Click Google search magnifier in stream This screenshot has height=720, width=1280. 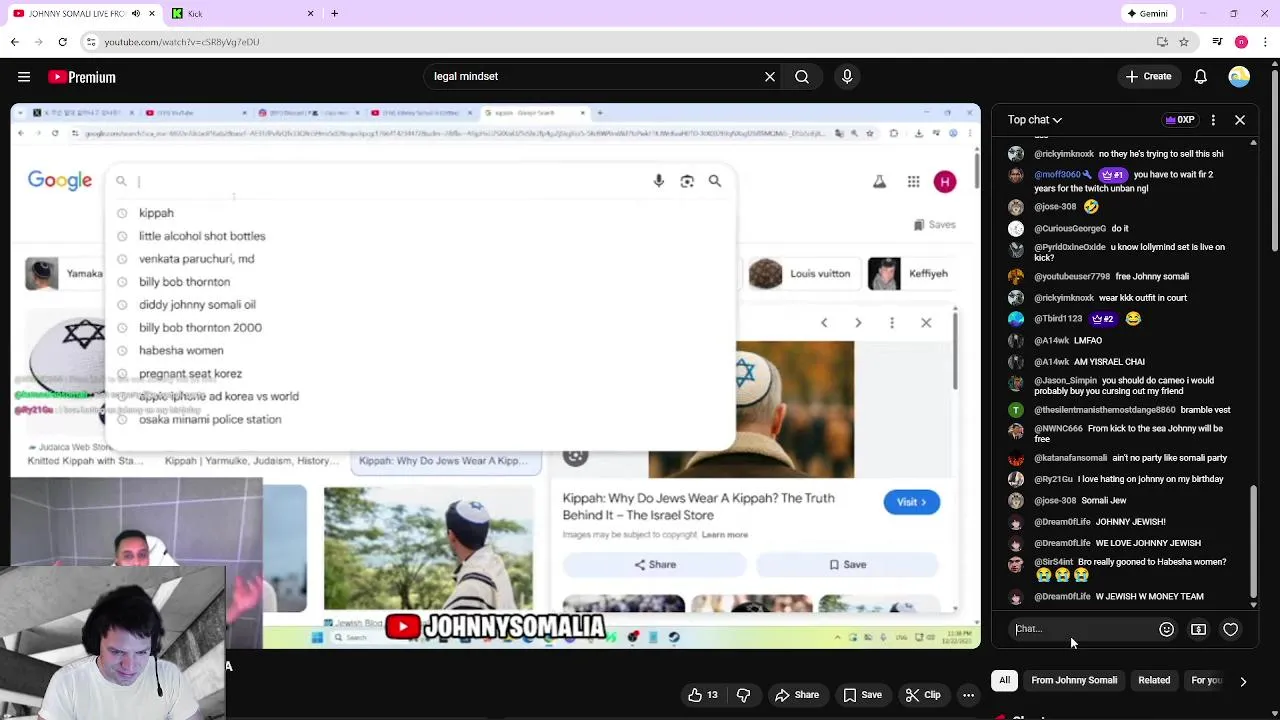pyautogui.click(x=715, y=181)
